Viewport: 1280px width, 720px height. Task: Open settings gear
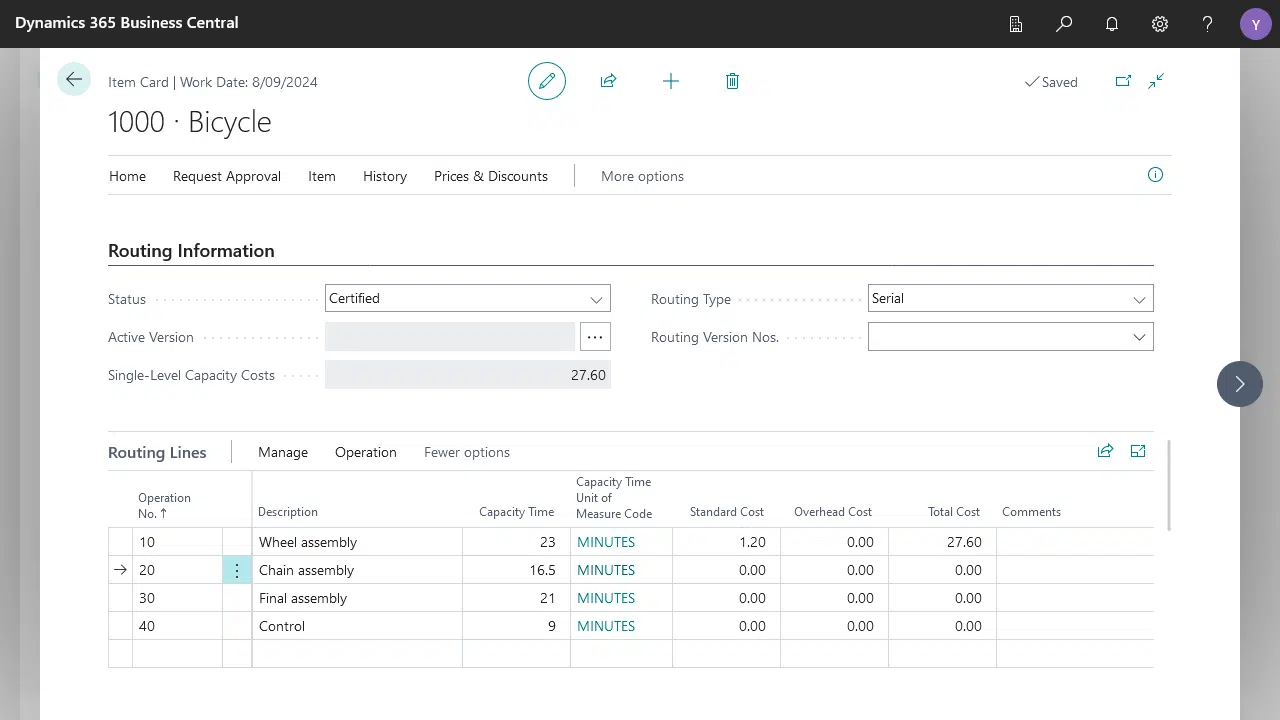[1160, 24]
